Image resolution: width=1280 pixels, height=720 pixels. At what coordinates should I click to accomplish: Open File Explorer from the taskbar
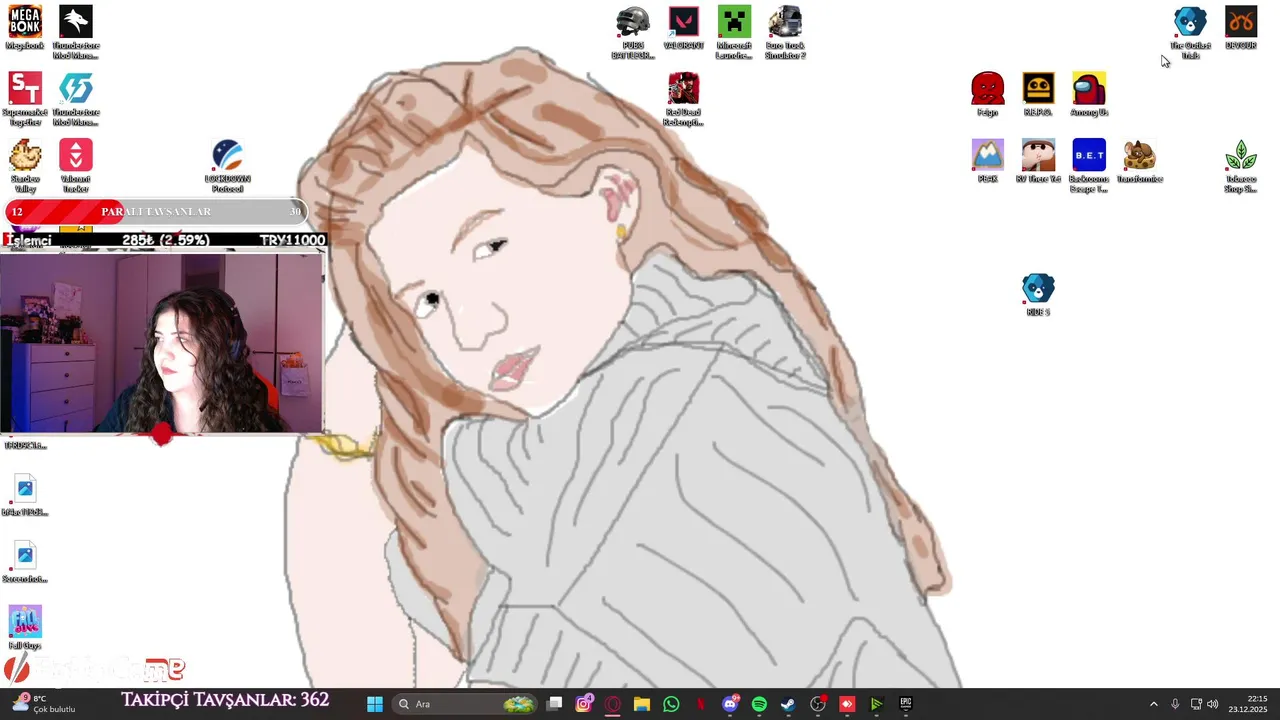click(642, 704)
